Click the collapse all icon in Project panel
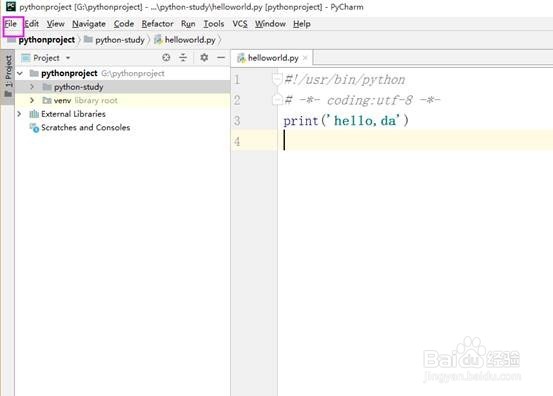Image resolution: width=553 pixels, height=396 pixels. 183,57
